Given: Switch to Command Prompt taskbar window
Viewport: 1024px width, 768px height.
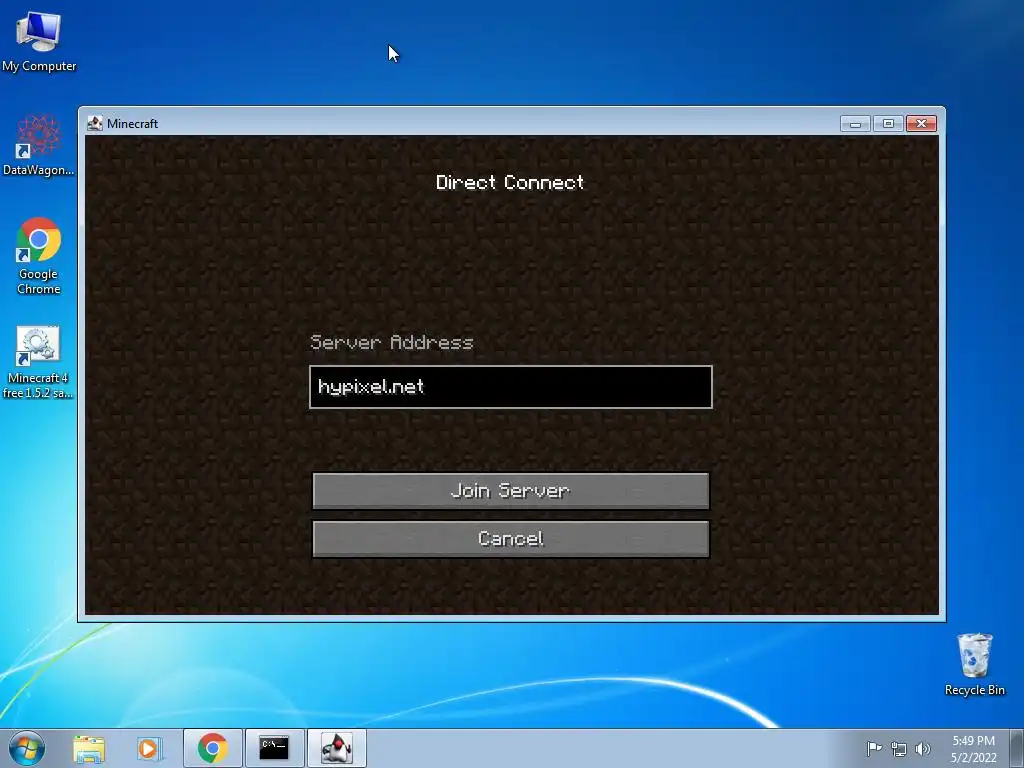Looking at the screenshot, I should tap(274, 748).
